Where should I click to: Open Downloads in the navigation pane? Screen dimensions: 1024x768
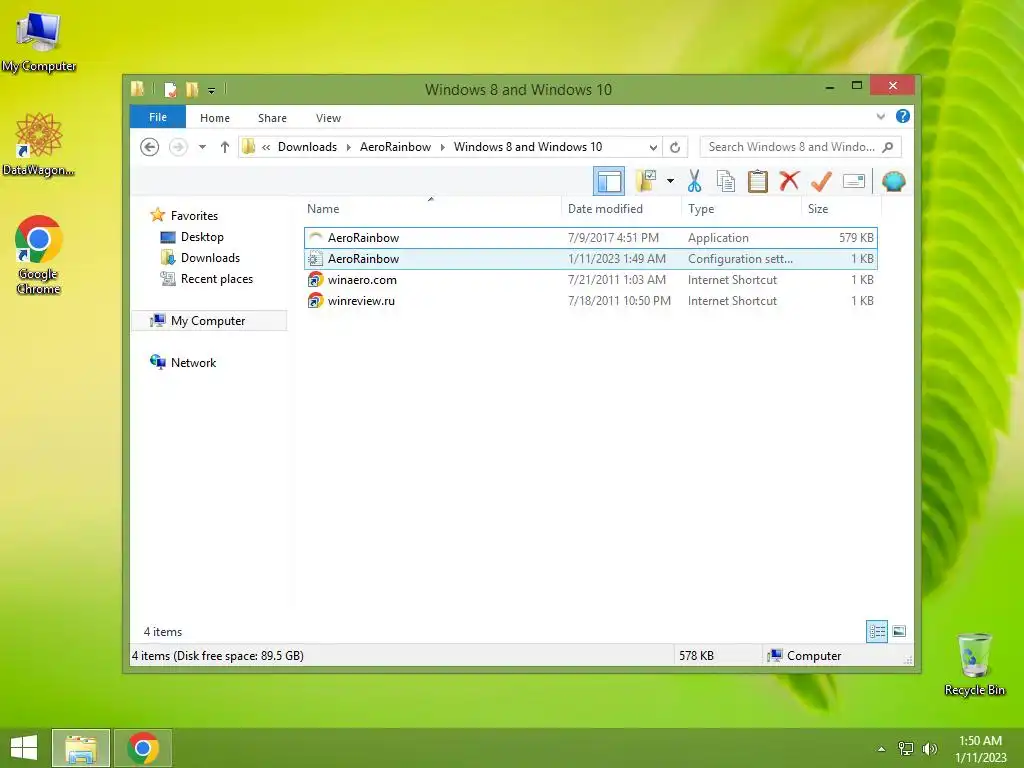(x=210, y=257)
